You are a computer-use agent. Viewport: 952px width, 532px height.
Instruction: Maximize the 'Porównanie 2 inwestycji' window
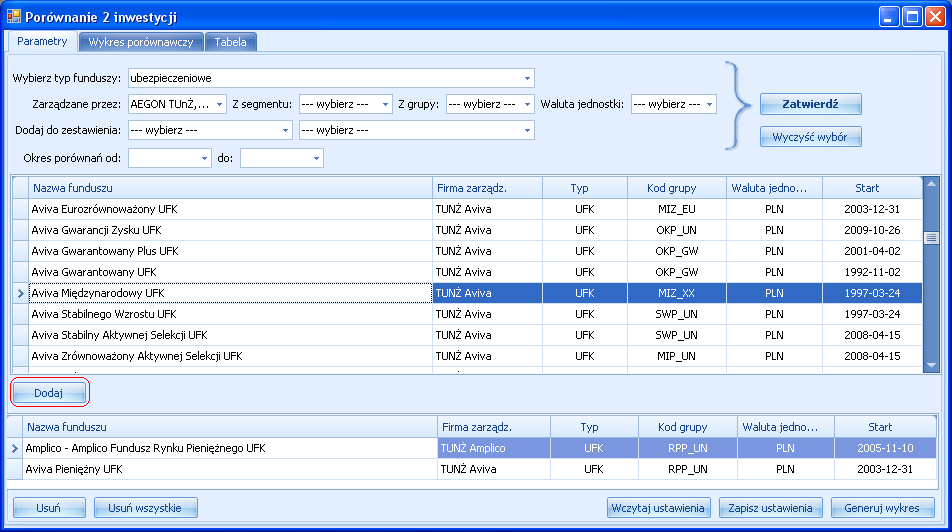912,16
